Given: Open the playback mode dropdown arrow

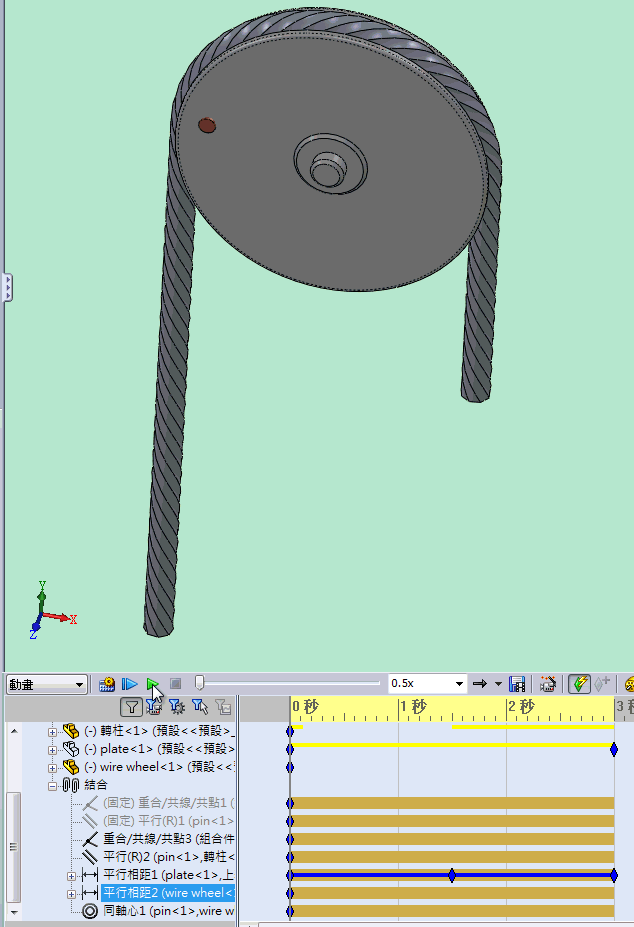Looking at the screenshot, I should point(498,684).
